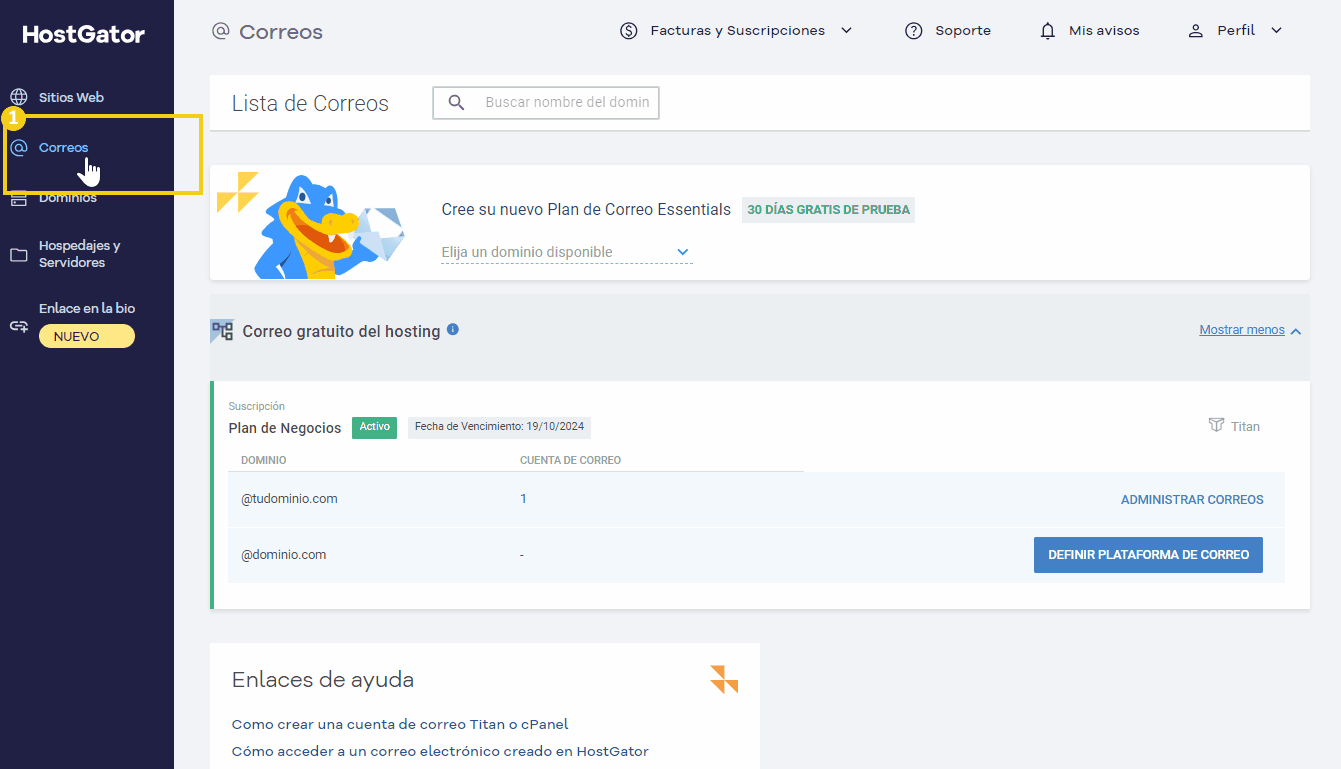This screenshot has height=769, width=1341.
Task: Click the Titan envelope icon
Action: tap(1216, 425)
